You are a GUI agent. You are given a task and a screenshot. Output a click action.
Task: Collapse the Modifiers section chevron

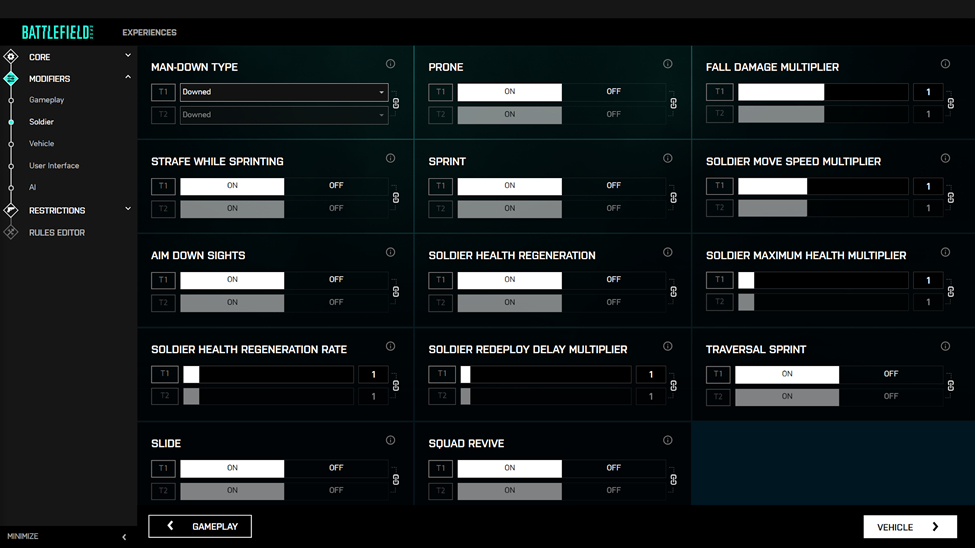128,78
